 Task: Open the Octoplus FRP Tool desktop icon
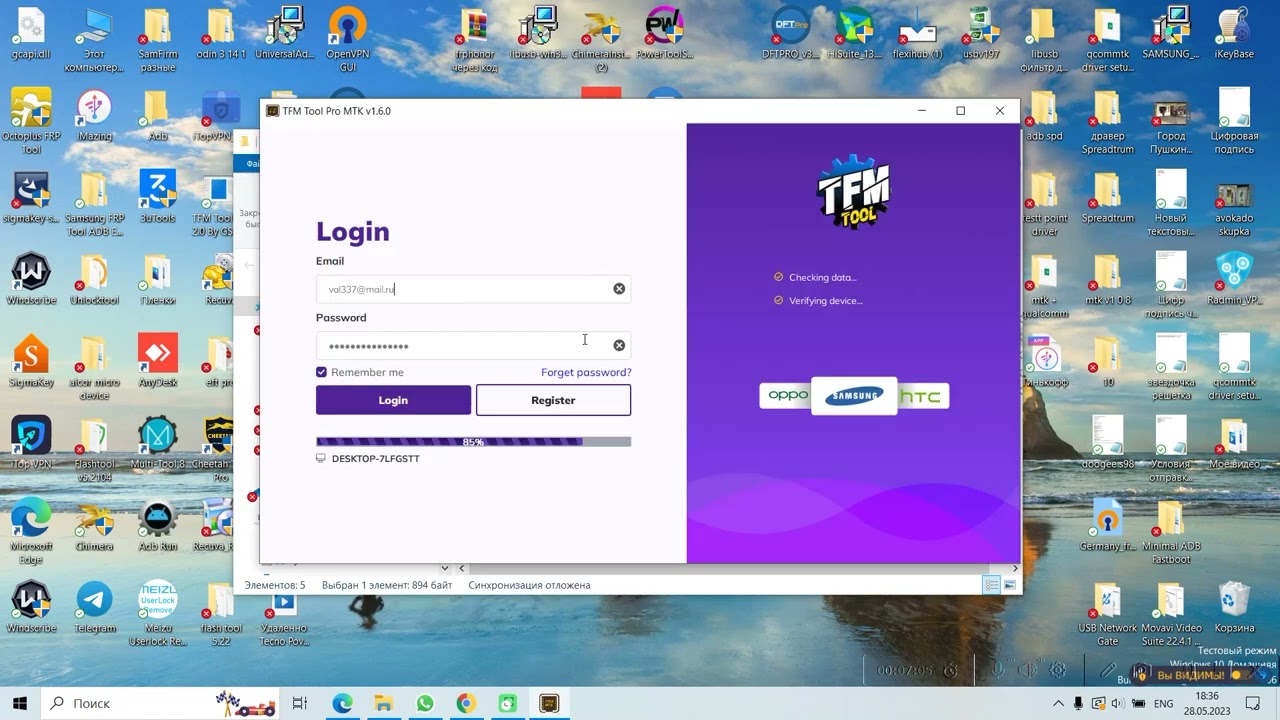(31, 122)
